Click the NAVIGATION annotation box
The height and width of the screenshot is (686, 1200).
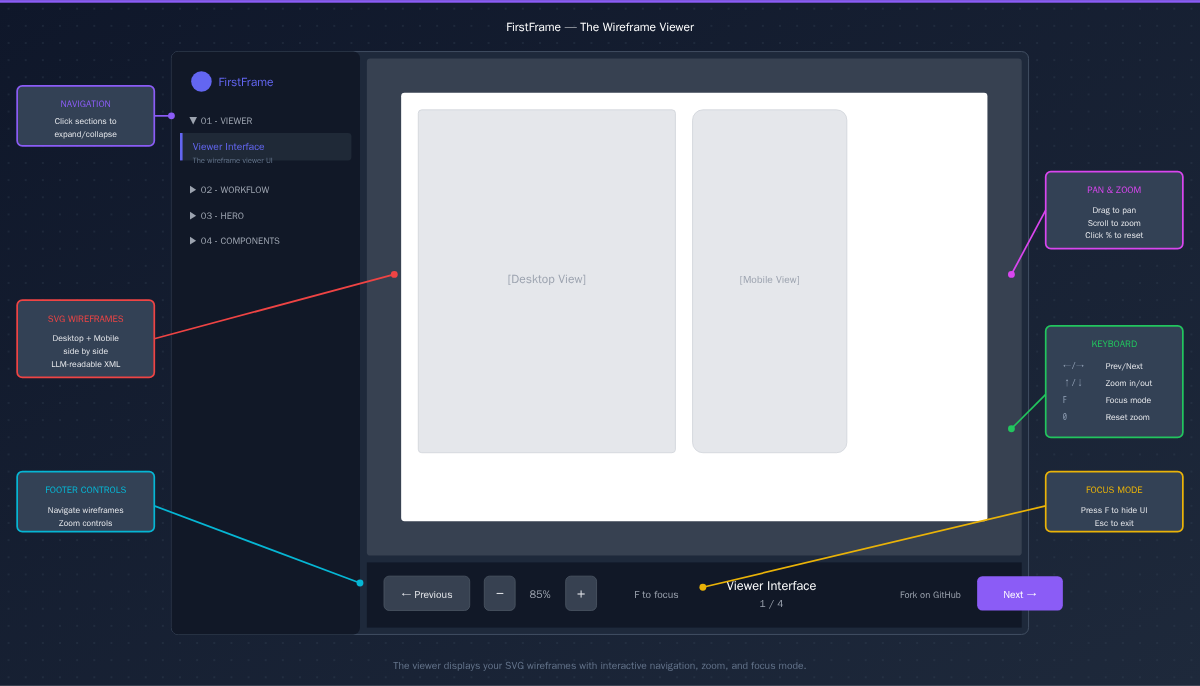[86, 116]
